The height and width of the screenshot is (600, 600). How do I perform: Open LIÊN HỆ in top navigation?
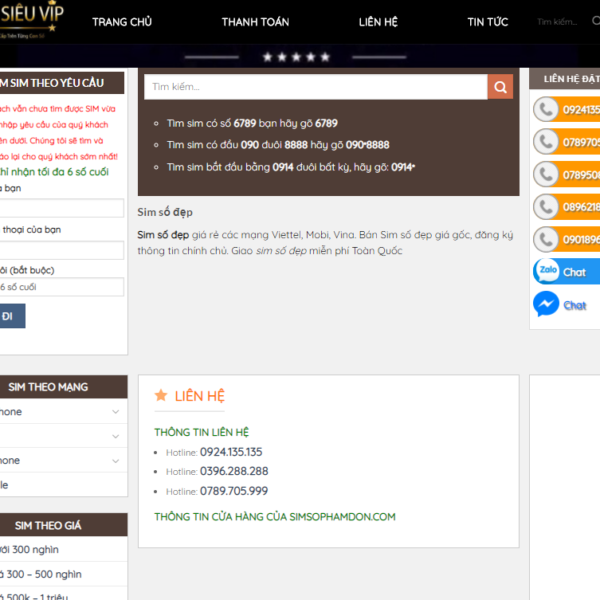378,21
